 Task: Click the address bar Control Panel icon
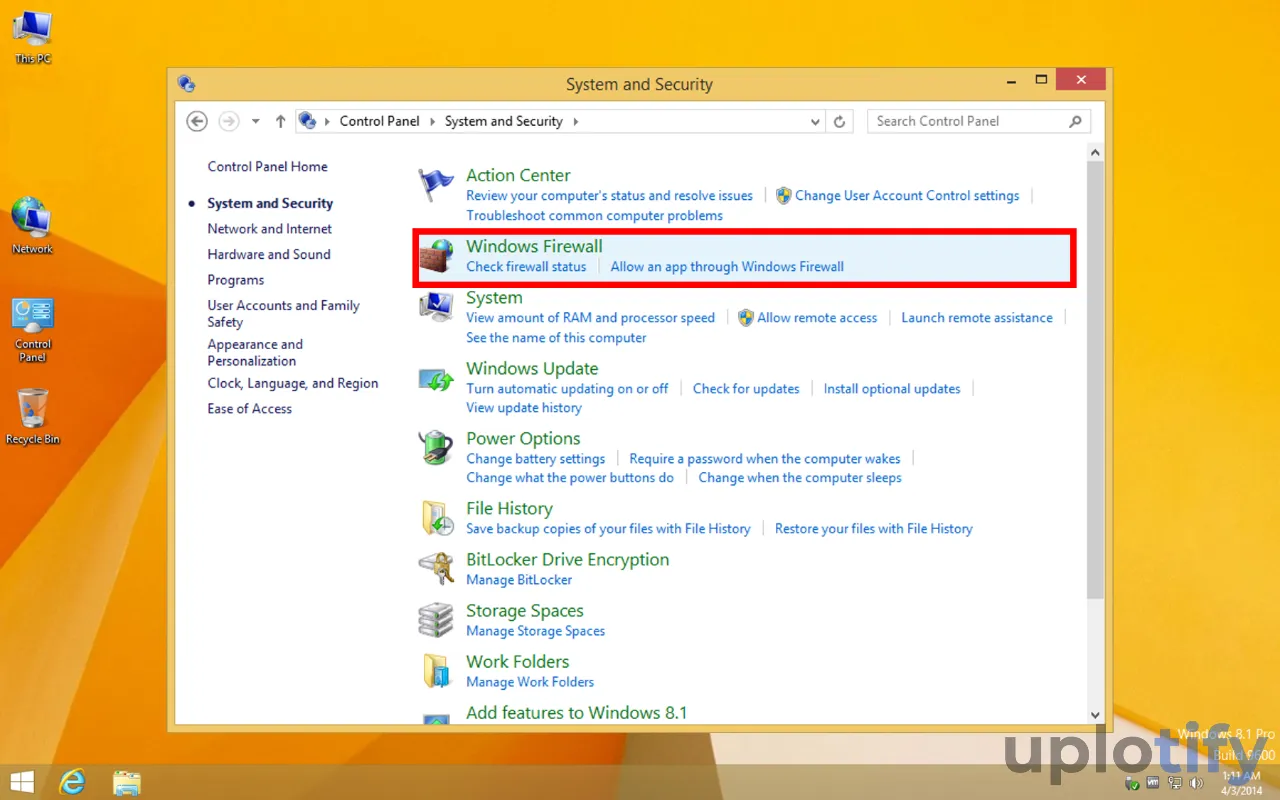click(308, 121)
